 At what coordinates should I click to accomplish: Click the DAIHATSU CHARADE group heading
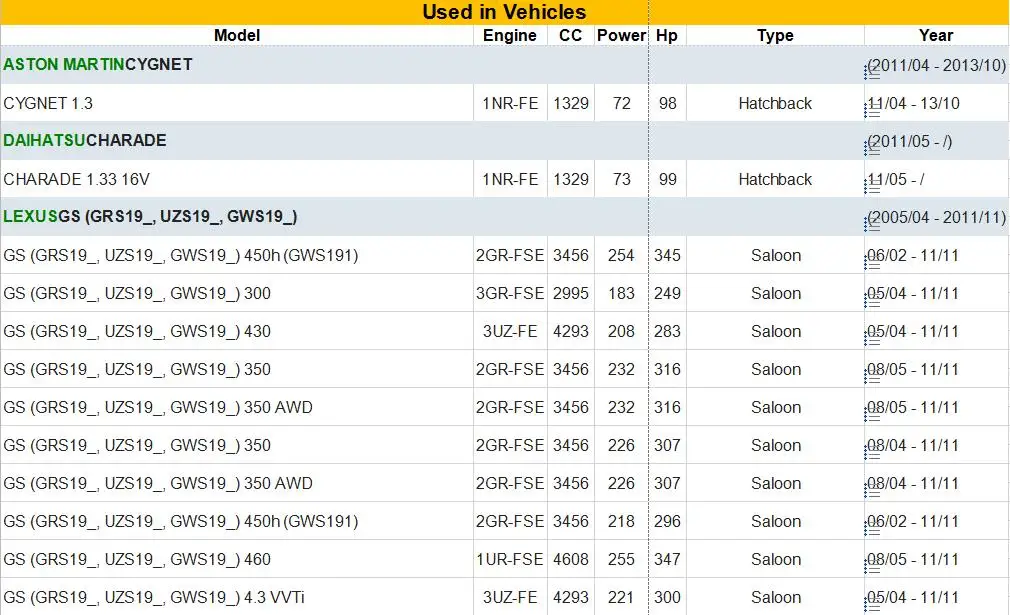tap(85, 140)
